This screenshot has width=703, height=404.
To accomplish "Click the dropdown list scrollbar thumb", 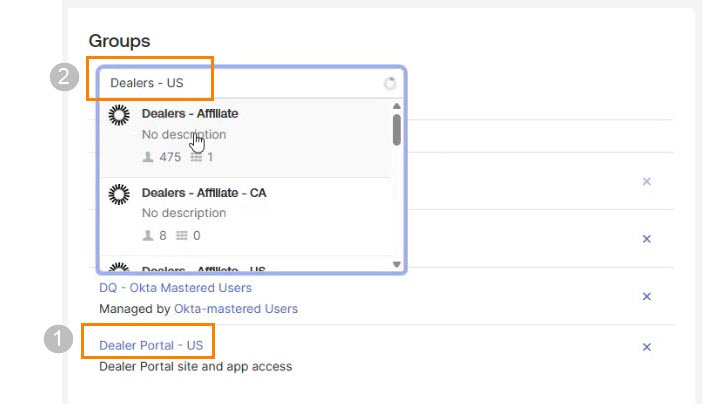I will point(397,129).
